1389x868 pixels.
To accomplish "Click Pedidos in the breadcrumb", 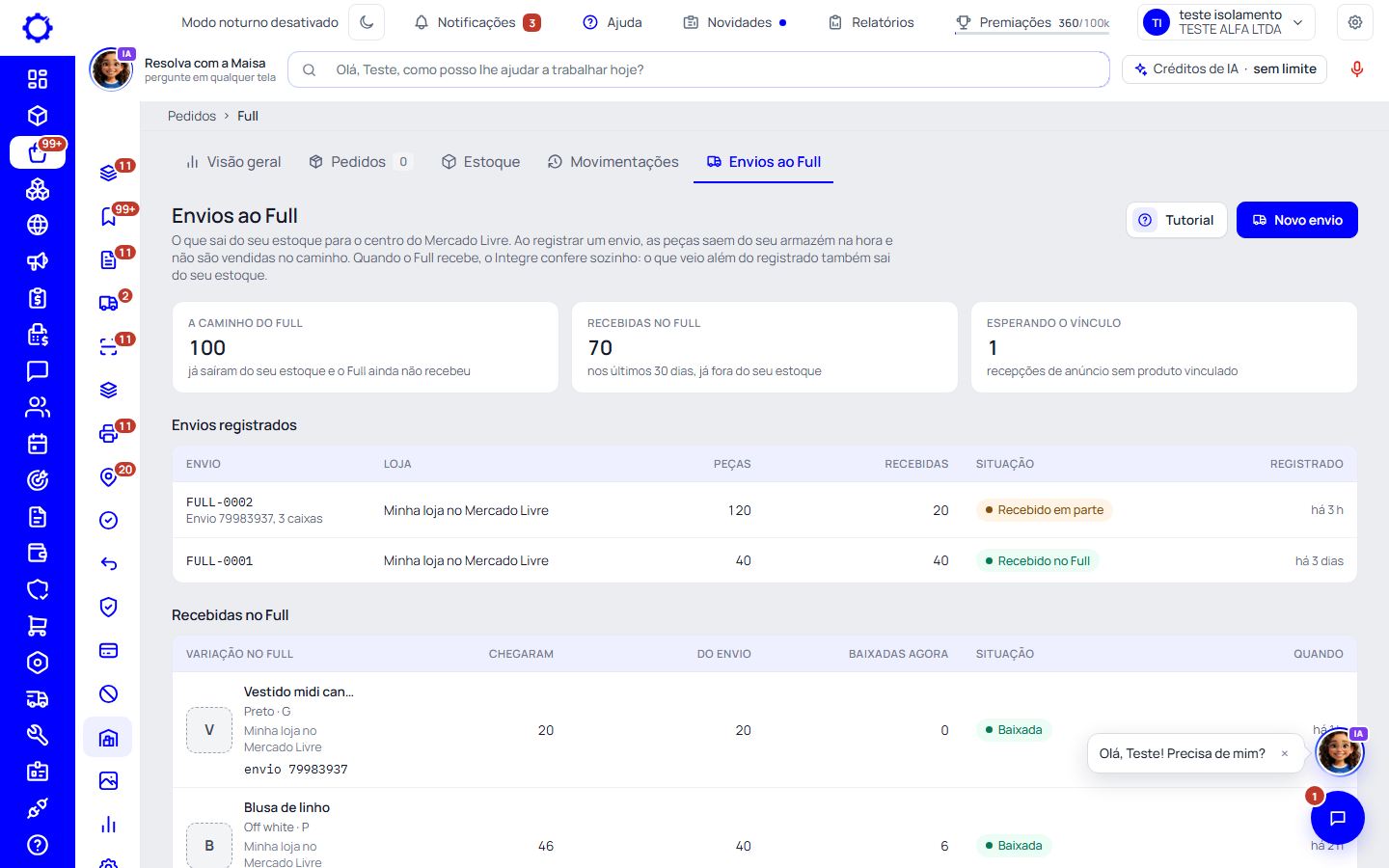I will [192, 116].
